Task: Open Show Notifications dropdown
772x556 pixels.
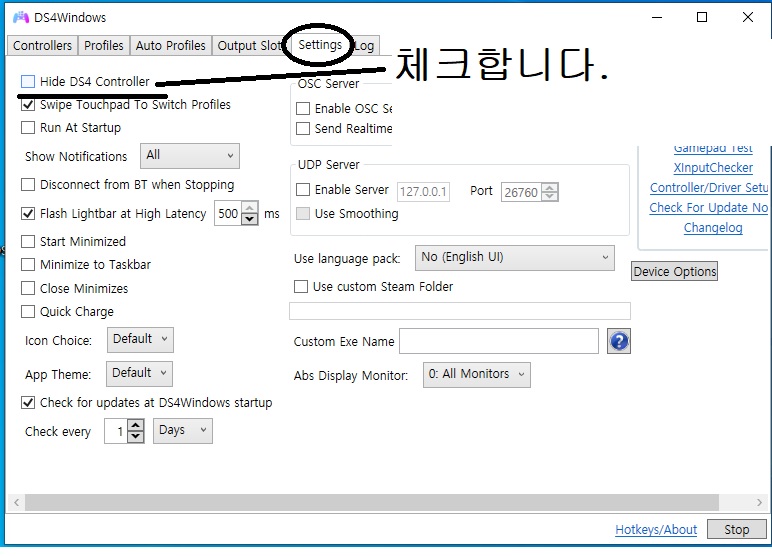Action: 190,156
